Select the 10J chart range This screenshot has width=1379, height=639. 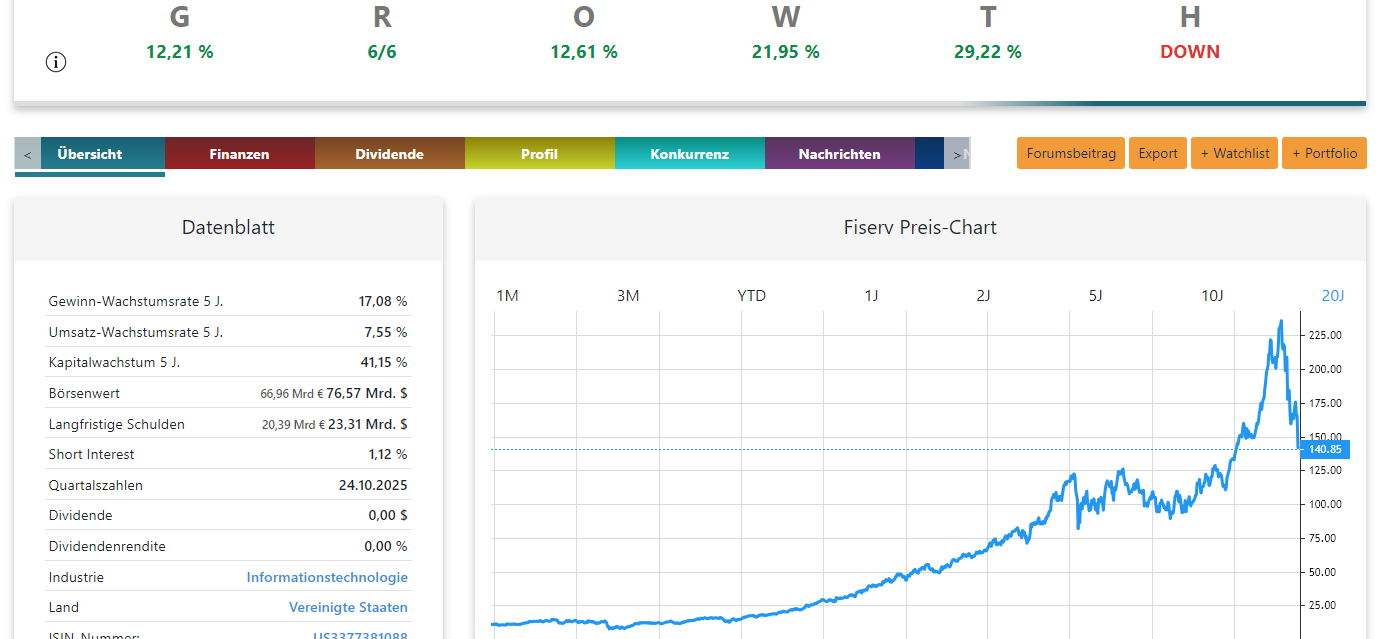point(1212,295)
